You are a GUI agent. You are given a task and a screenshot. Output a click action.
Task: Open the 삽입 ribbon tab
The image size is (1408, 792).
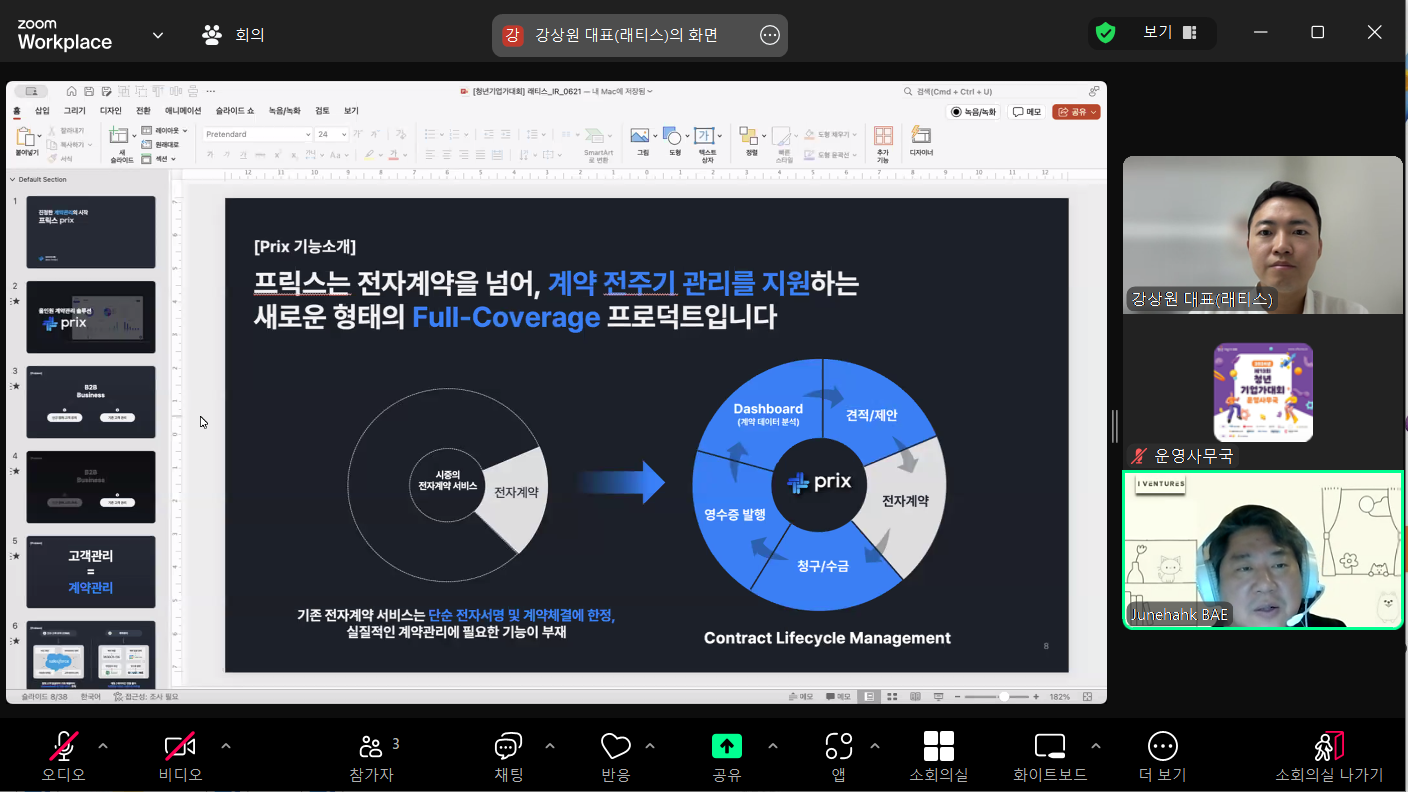click(42, 111)
